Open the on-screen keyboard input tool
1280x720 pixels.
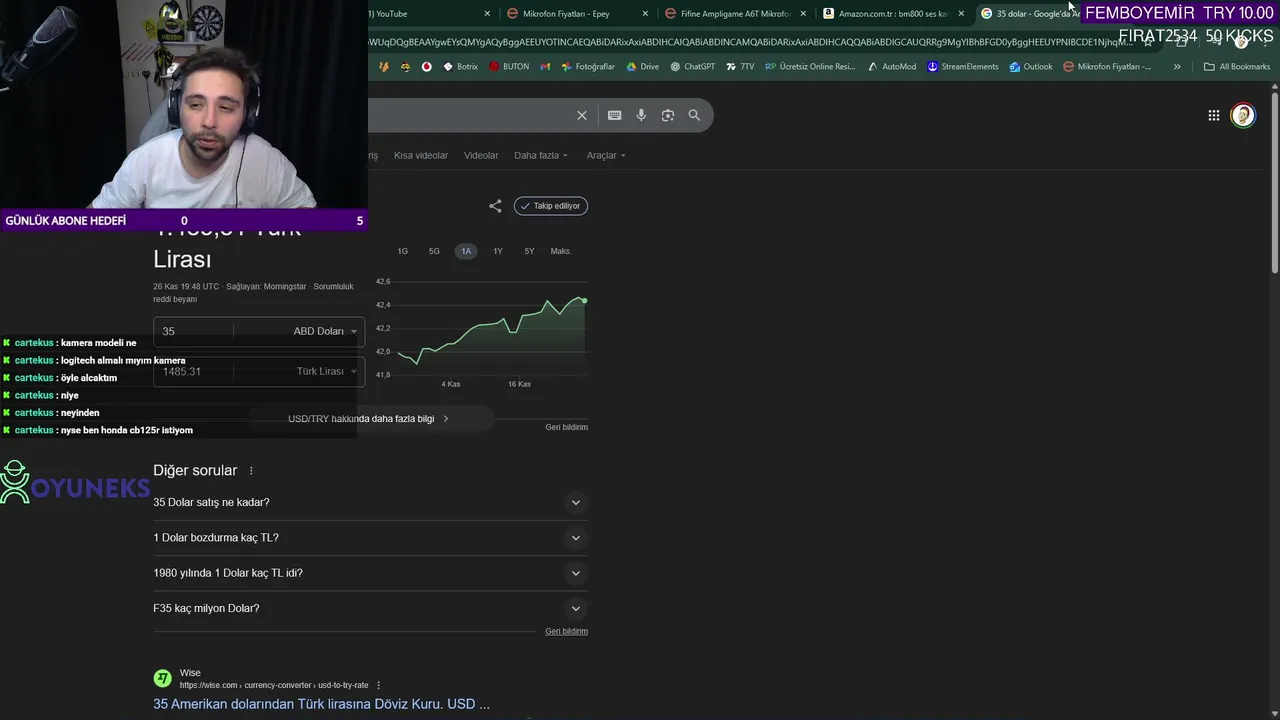pos(615,115)
